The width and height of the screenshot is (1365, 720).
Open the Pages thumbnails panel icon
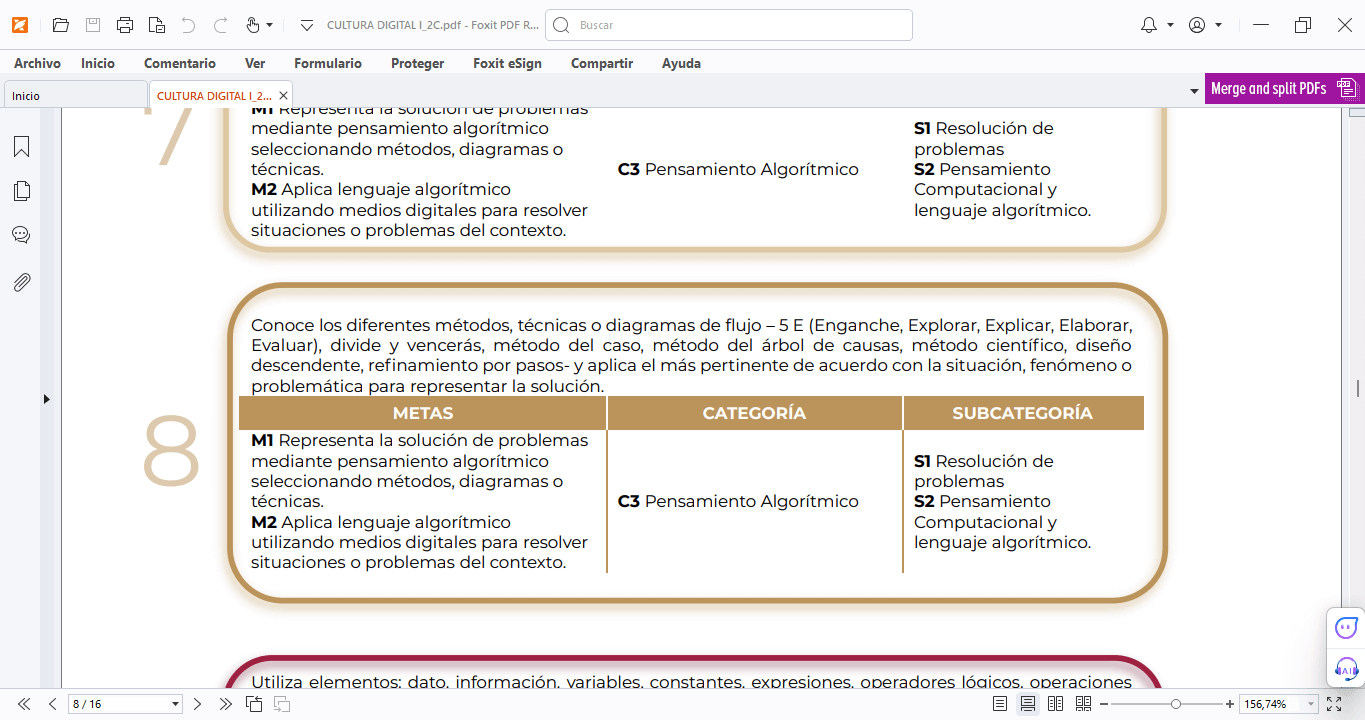(21, 191)
